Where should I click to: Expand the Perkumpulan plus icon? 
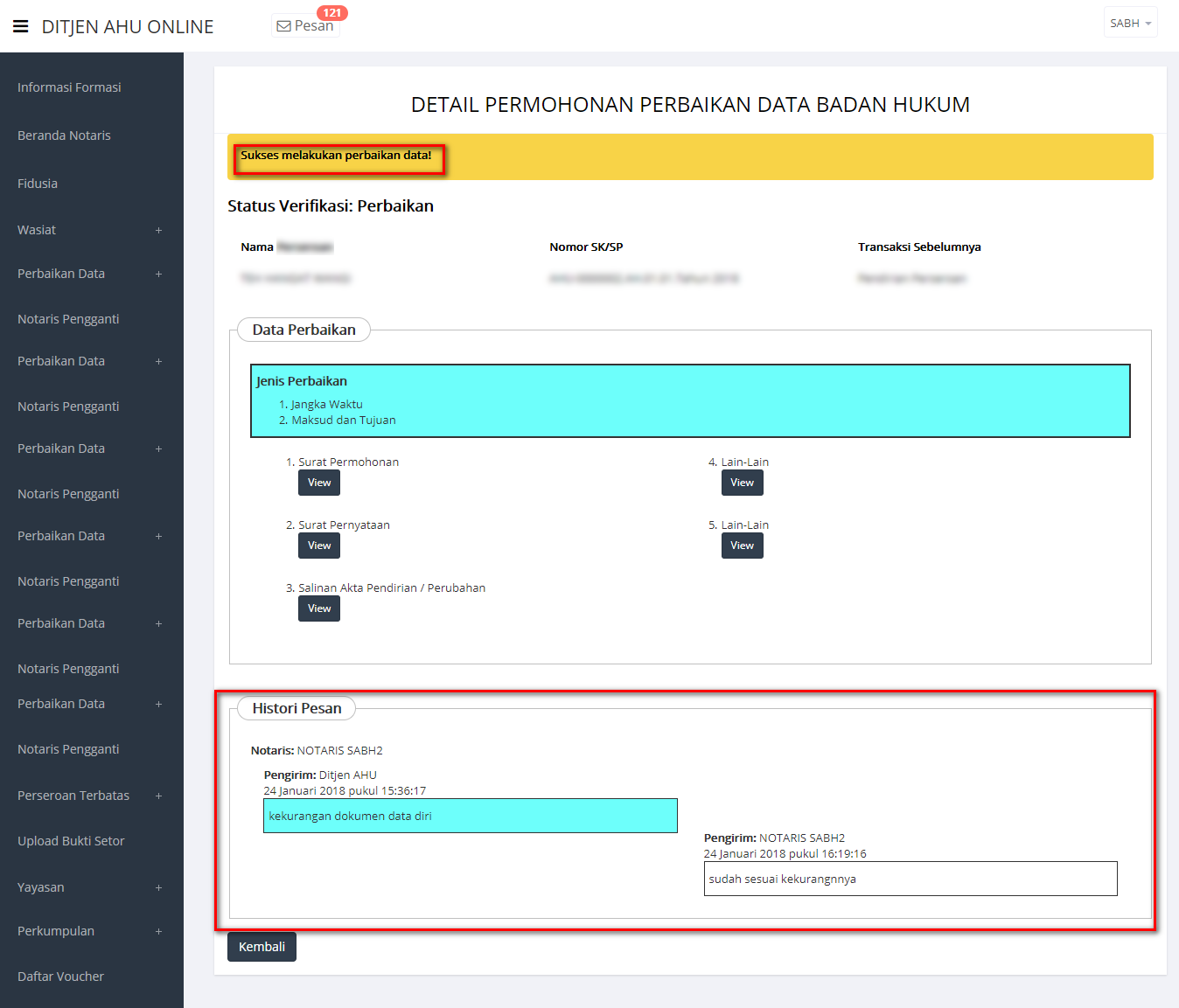(x=158, y=932)
